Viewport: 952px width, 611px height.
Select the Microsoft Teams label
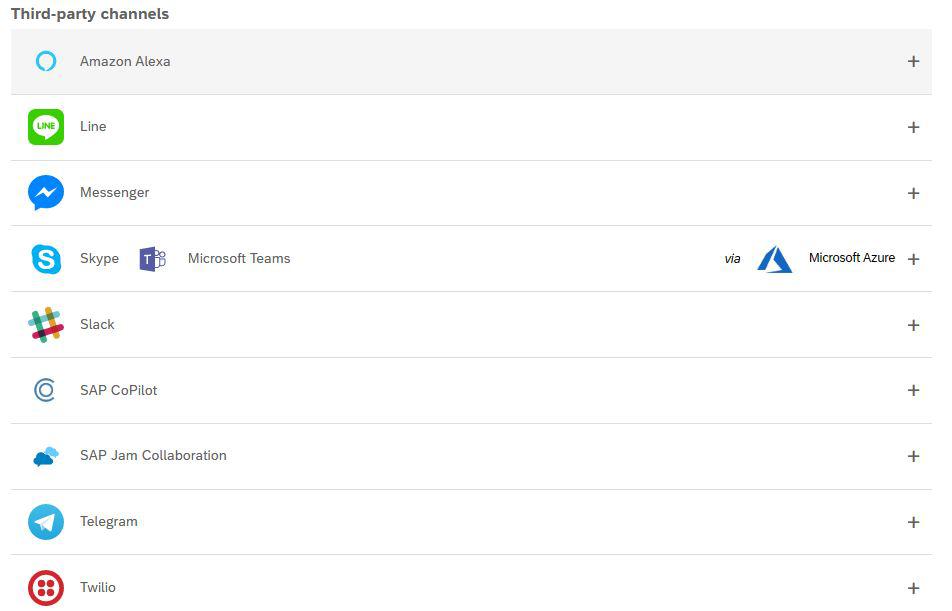pyautogui.click(x=239, y=259)
